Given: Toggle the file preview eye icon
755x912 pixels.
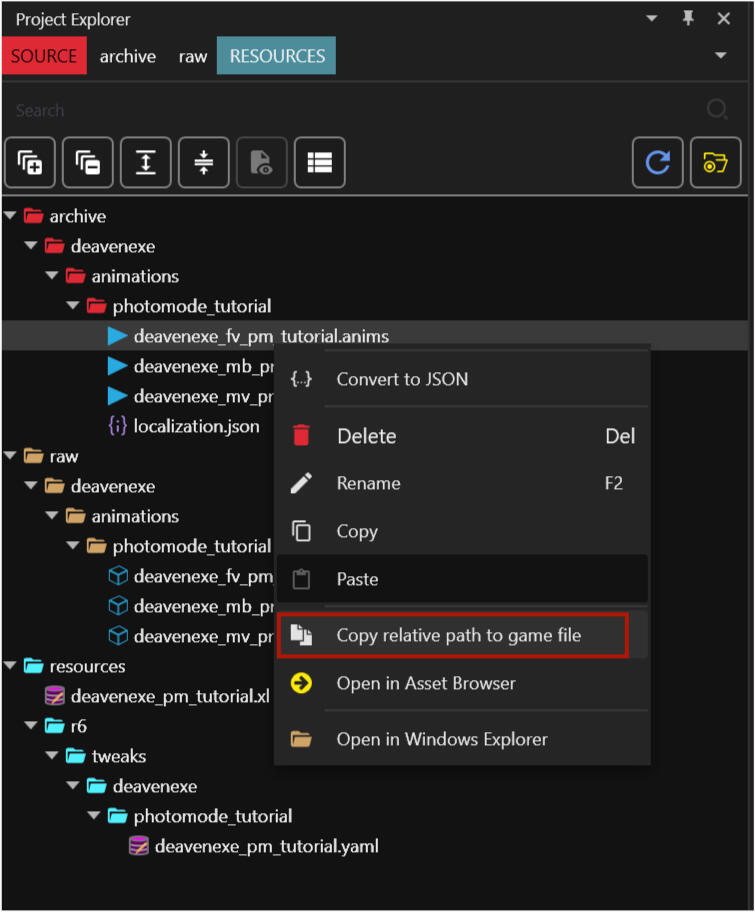Looking at the screenshot, I should 262,162.
